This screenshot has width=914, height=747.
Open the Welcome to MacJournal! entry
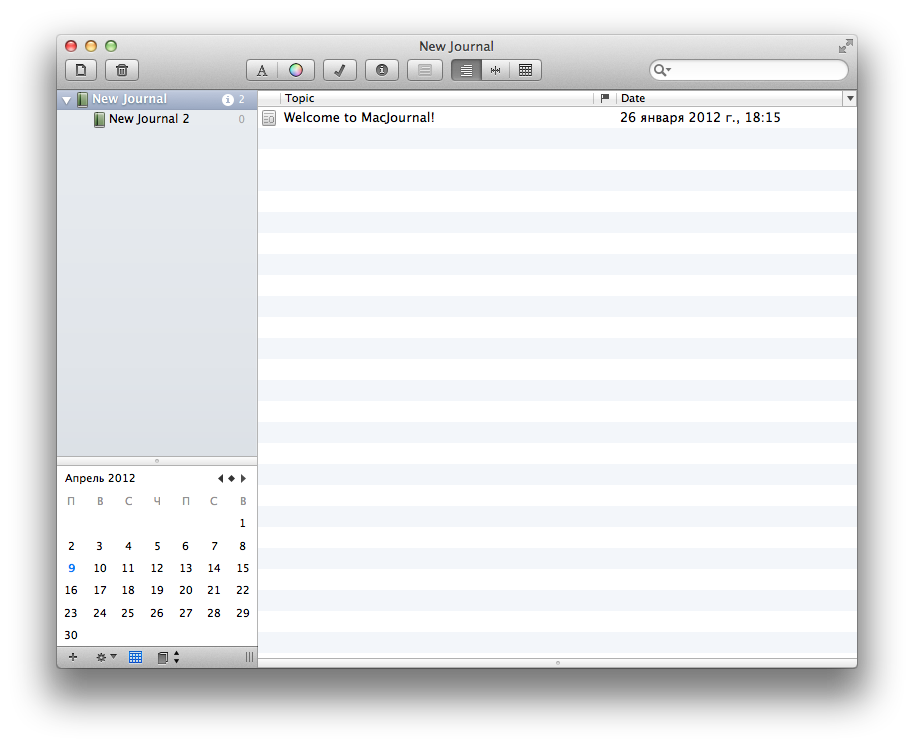pyautogui.click(x=359, y=118)
